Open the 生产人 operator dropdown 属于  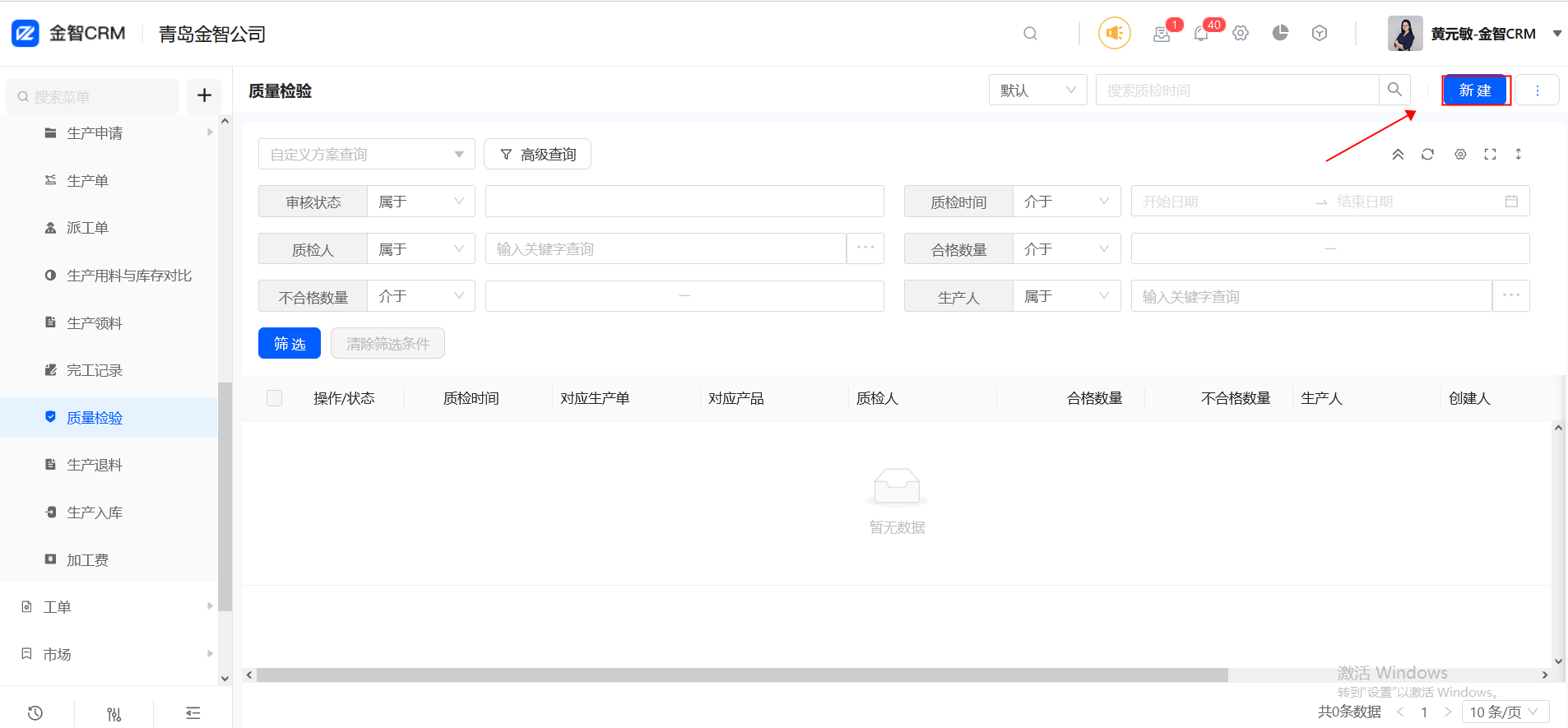point(1067,296)
